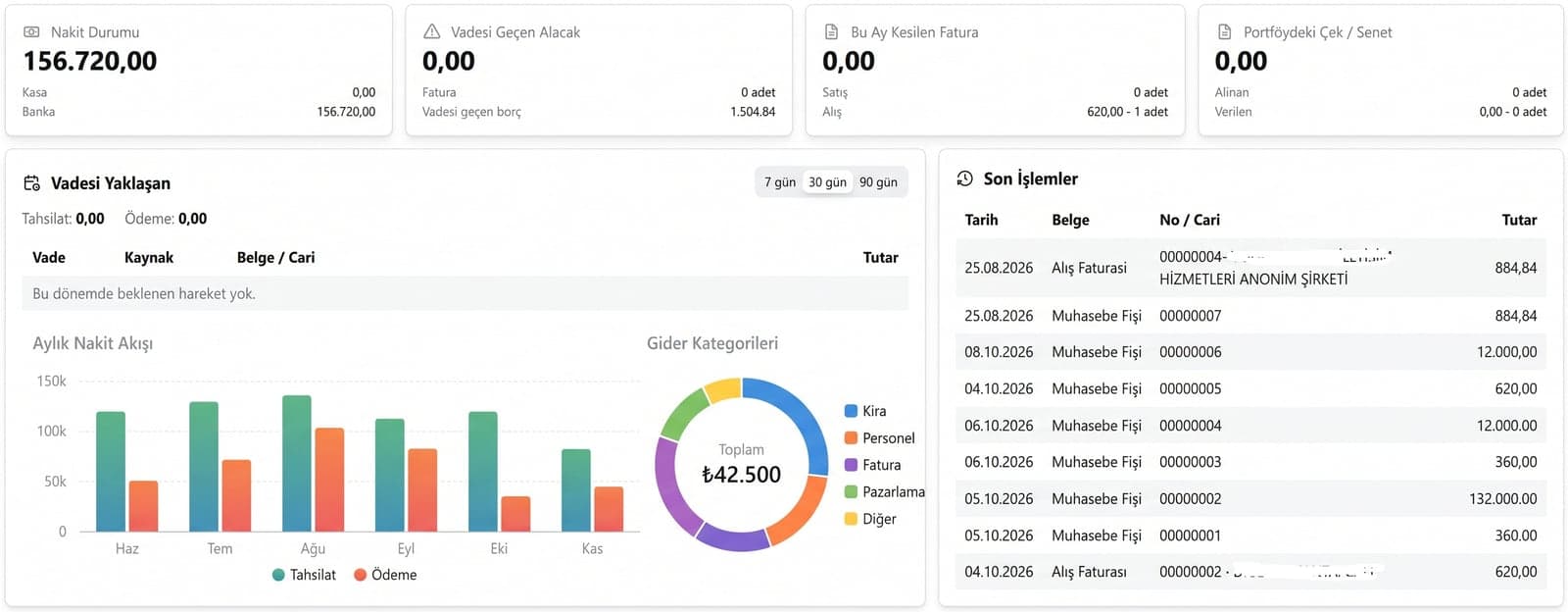The image size is (1568, 612).
Task: Click the Nakit Durumu cash icon
Action: point(31,32)
